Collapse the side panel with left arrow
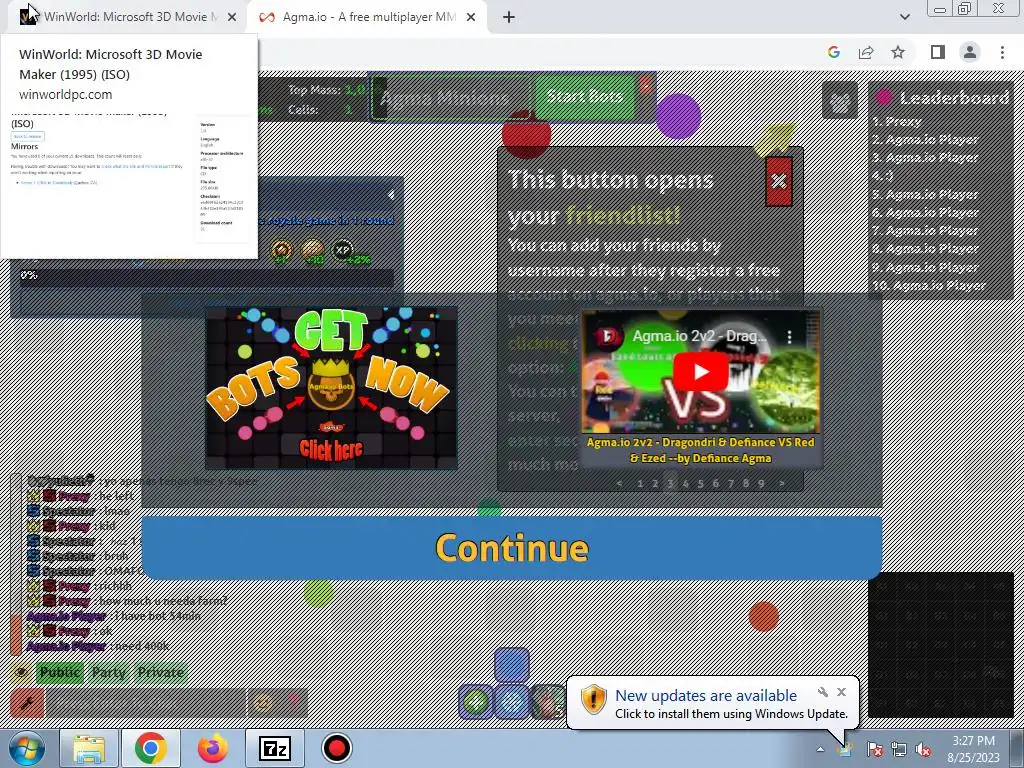Screen dimensions: 1024x768 (x=391, y=195)
